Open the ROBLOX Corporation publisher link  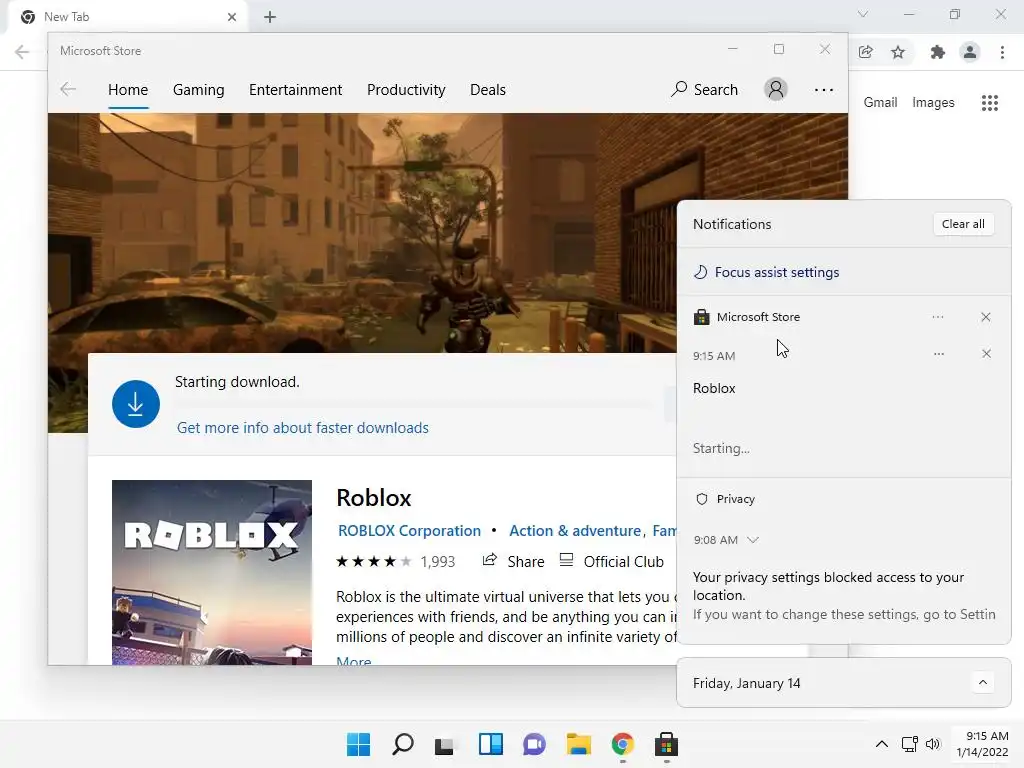coord(409,531)
